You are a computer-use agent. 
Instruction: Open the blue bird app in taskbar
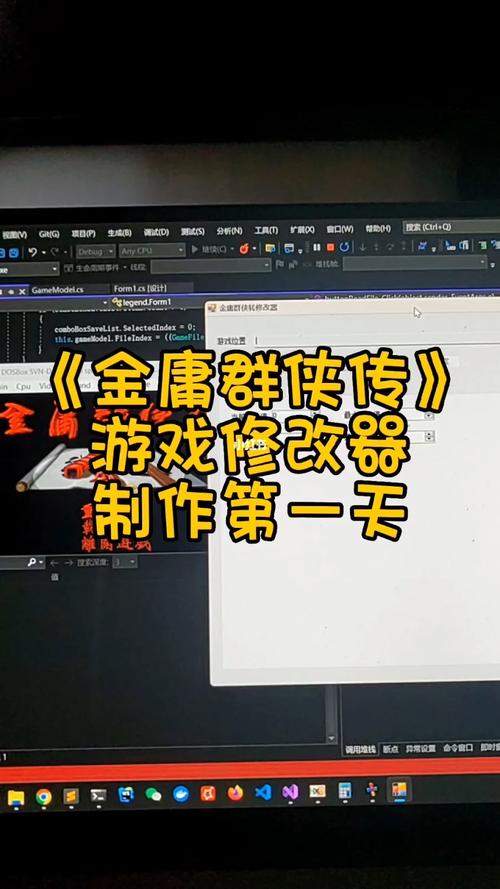(x=181, y=794)
